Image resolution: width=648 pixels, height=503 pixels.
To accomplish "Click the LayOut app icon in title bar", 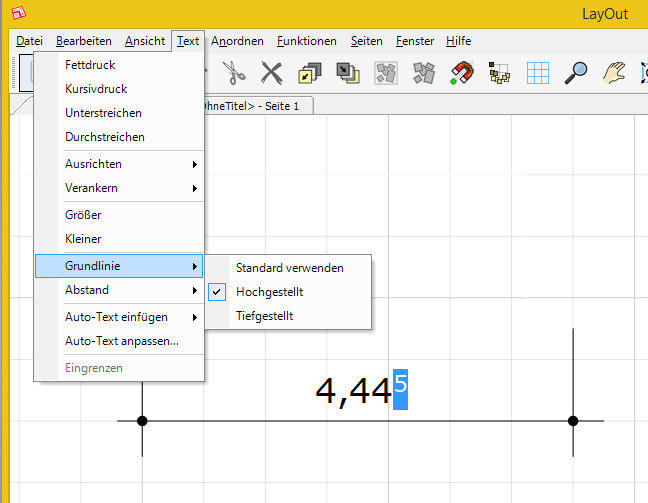I will (18, 14).
